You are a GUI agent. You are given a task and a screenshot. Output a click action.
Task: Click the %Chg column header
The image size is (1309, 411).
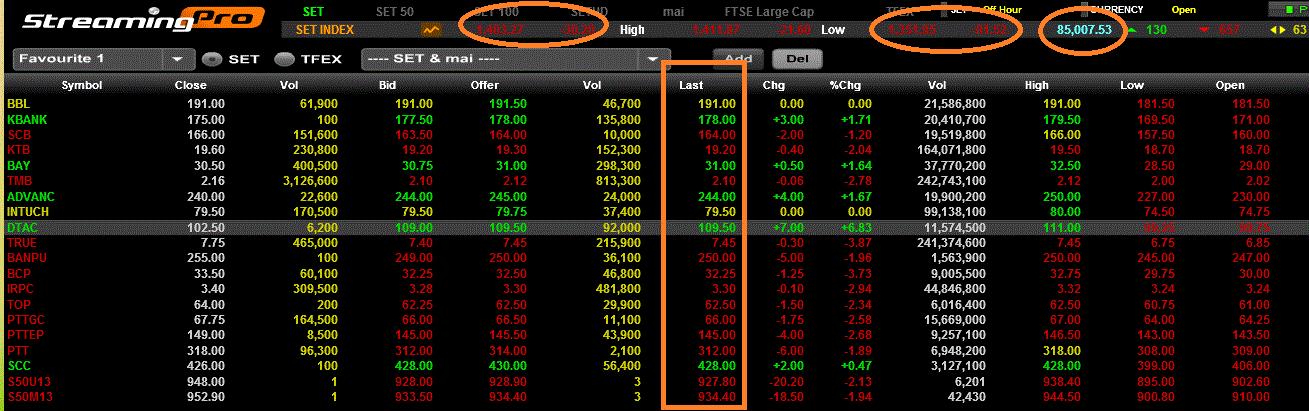tap(844, 85)
